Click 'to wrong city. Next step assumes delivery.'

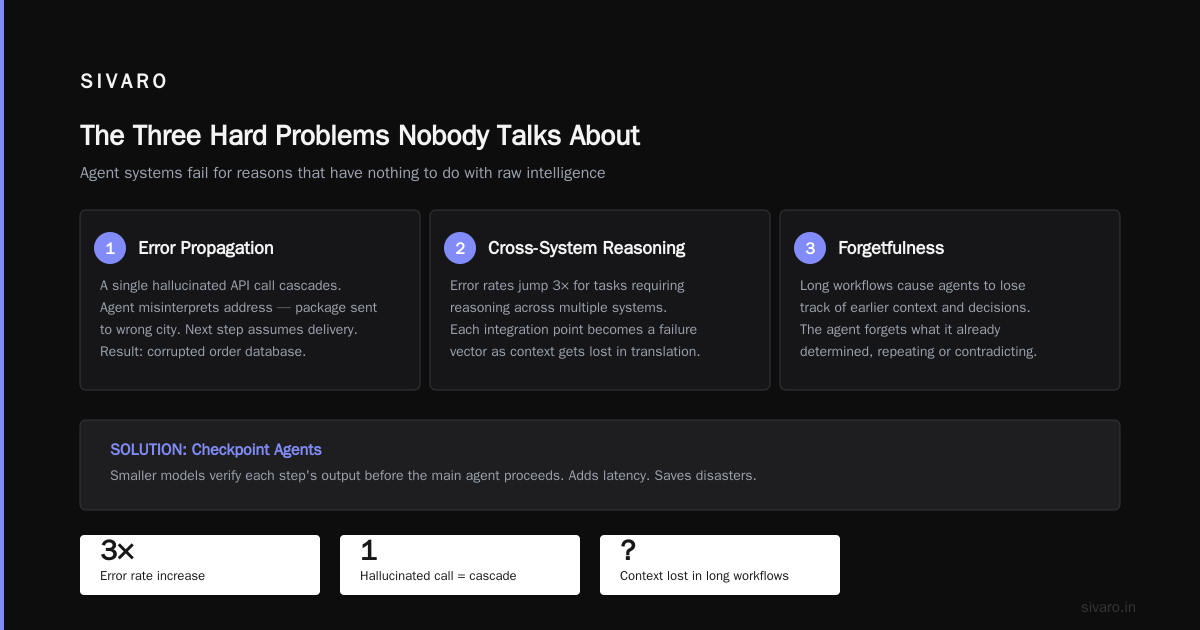tap(228, 329)
